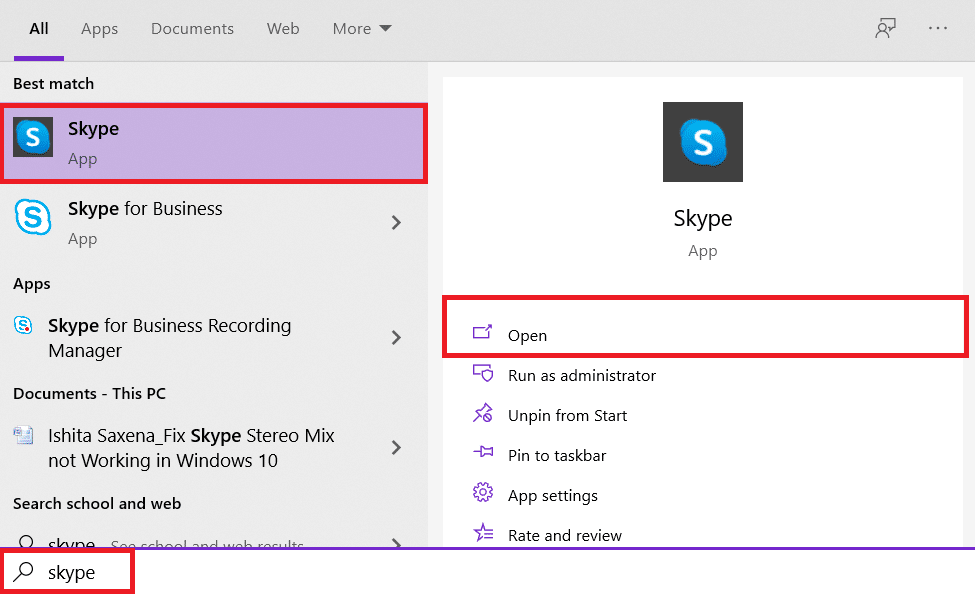Click Open to launch Skype
The width and height of the screenshot is (975, 594).
tap(530, 335)
